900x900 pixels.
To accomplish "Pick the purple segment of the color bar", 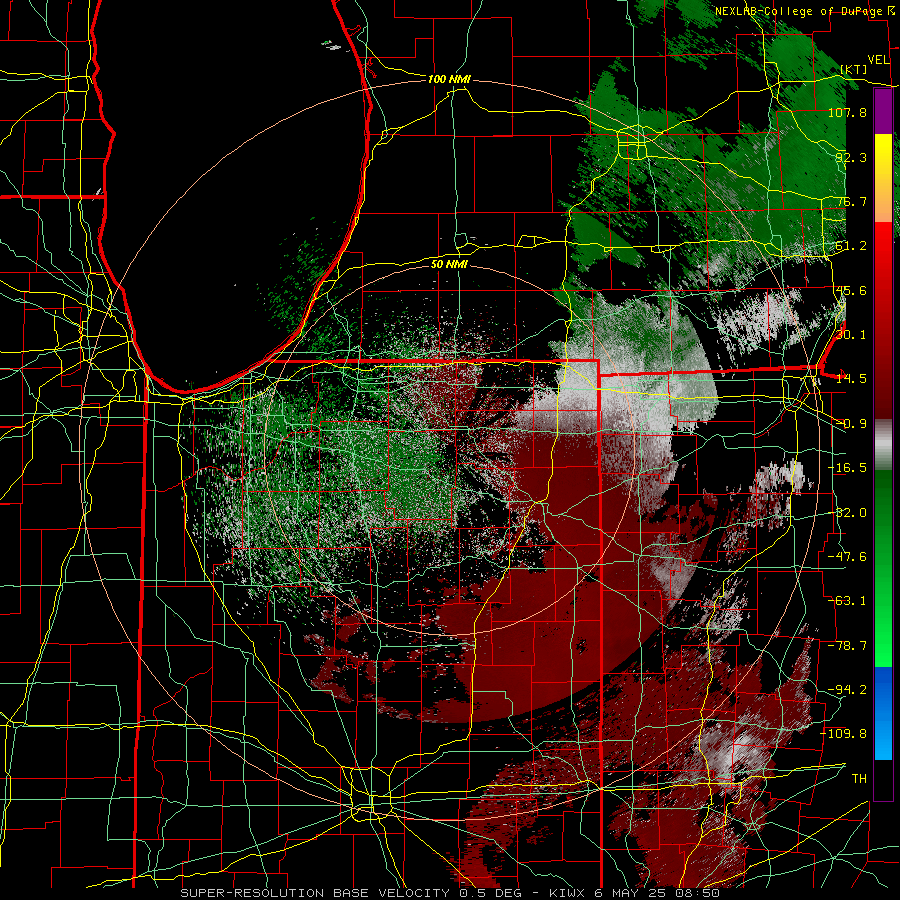I will (883, 111).
